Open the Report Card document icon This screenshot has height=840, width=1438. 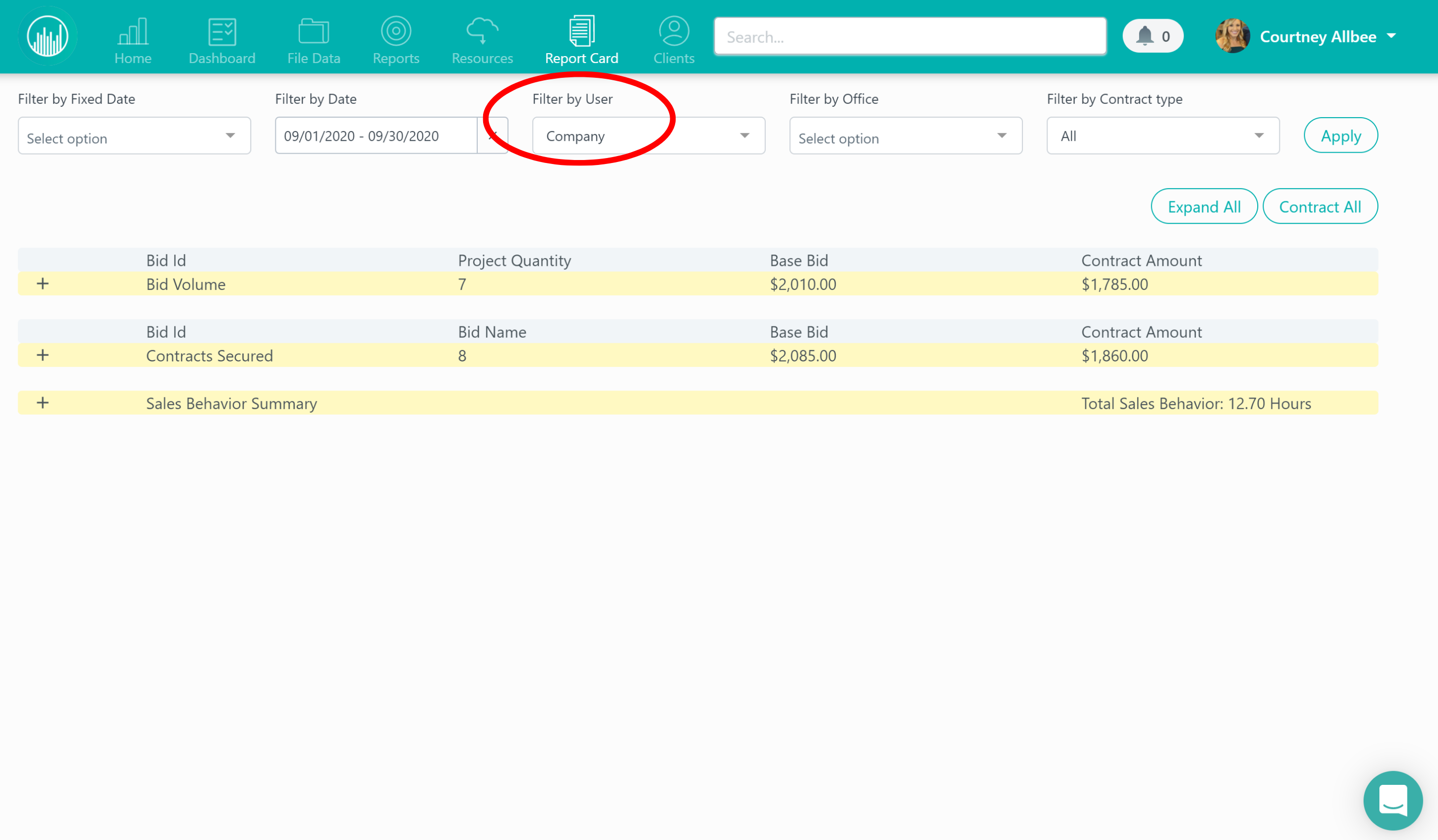pos(582,31)
